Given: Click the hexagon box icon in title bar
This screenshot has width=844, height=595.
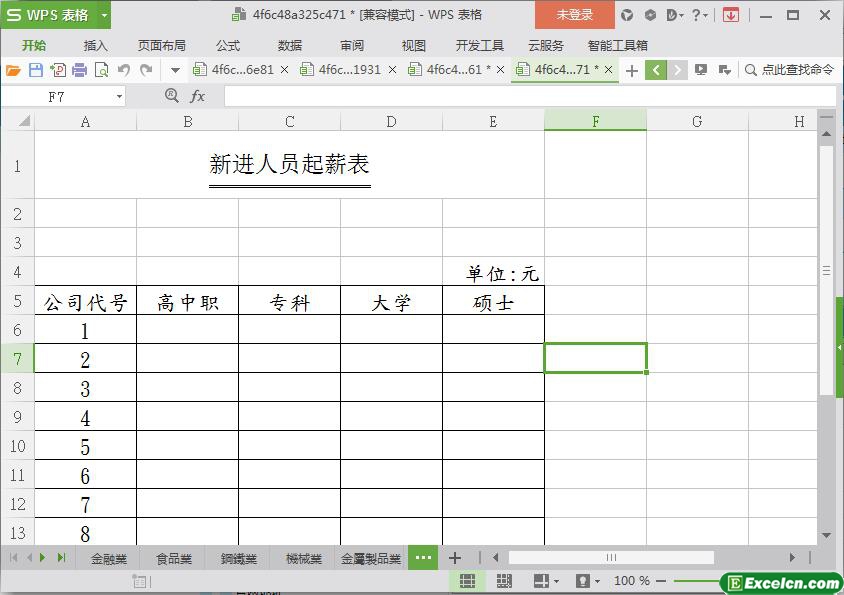Looking at the screenshot, I should pos(650,15).
